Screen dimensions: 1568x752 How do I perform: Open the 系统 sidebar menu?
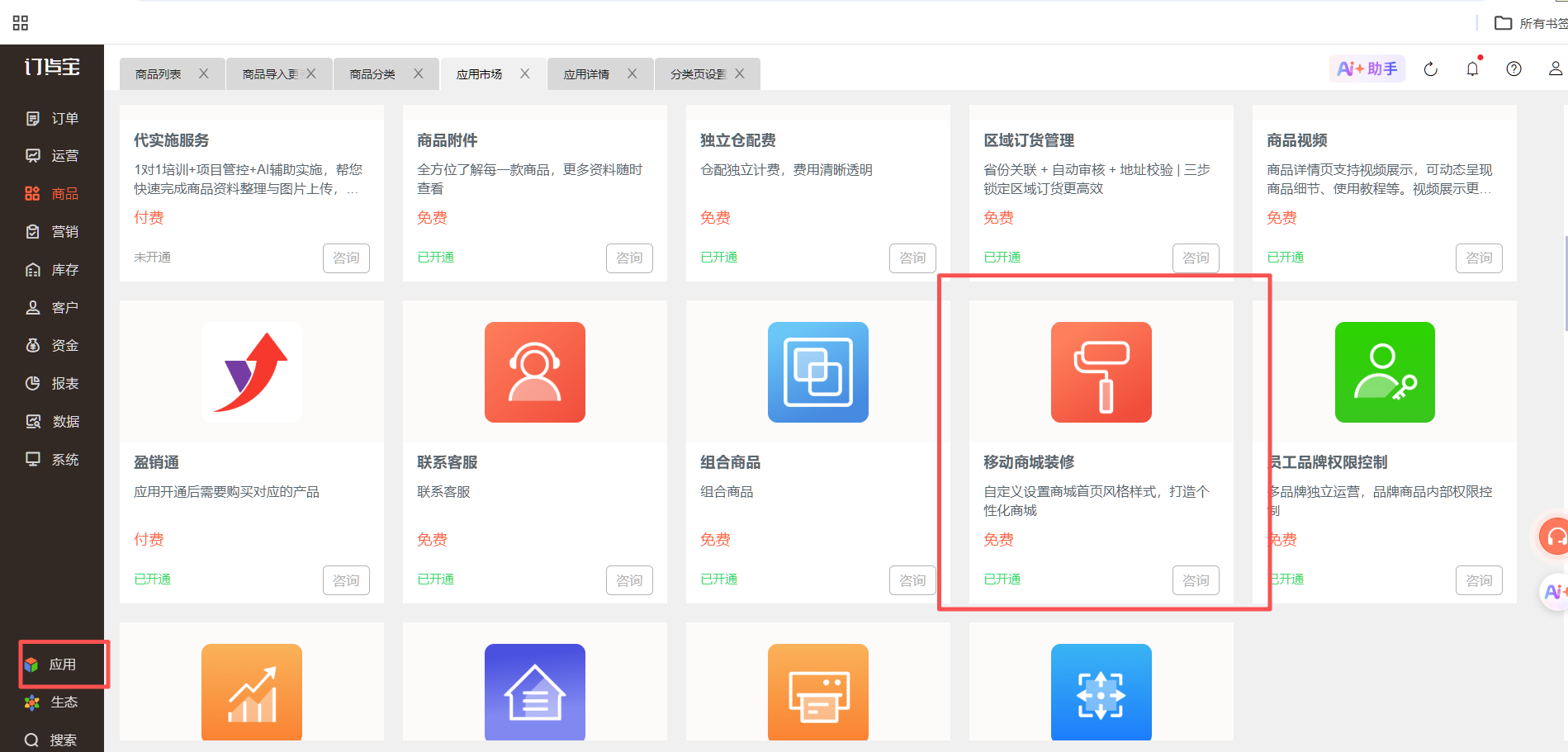[52, 460]
